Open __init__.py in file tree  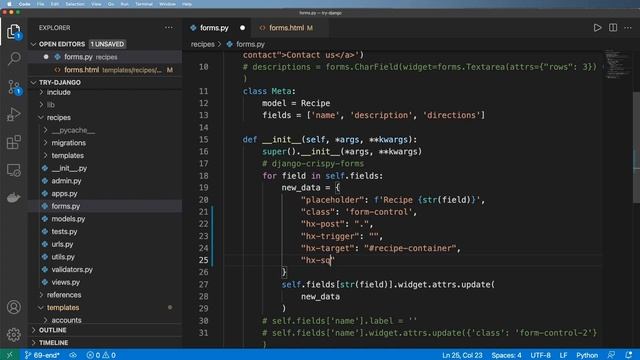tap(69, 168)
